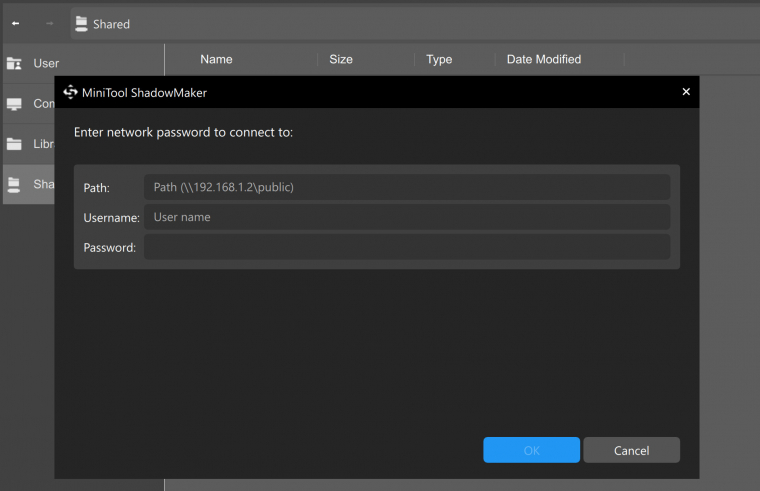
Task: Click the Shared drive icon in path bar
Action: point(81,24)
